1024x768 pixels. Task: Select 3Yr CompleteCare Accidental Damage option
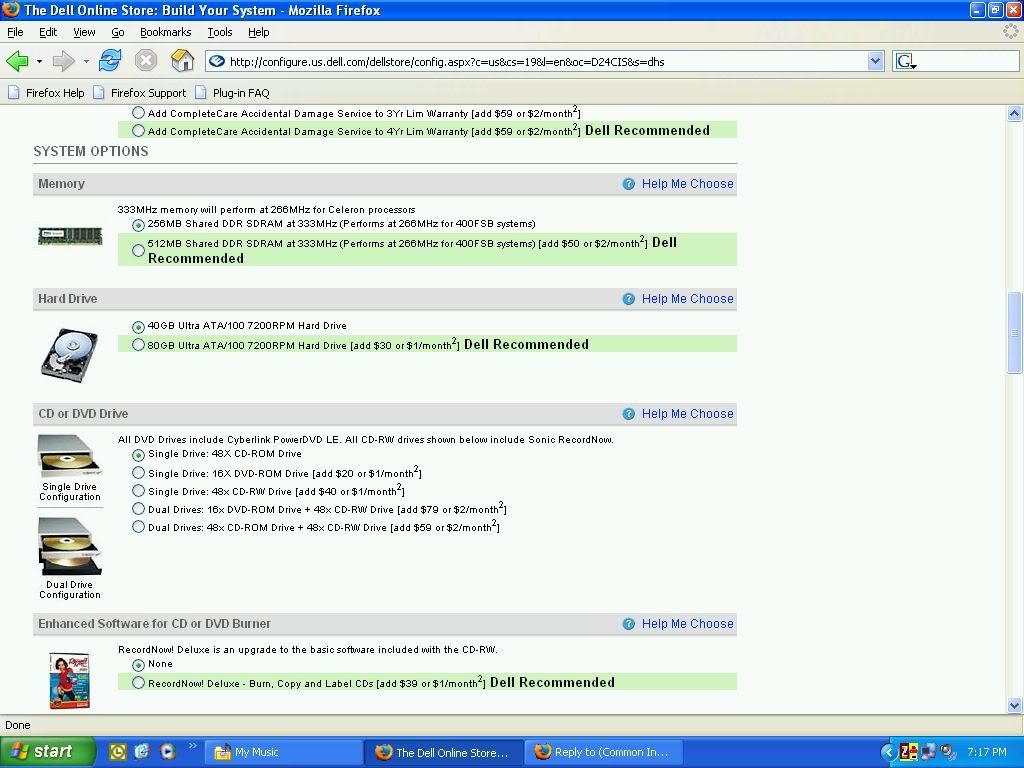pyautogui.click(x=138, y=113)
